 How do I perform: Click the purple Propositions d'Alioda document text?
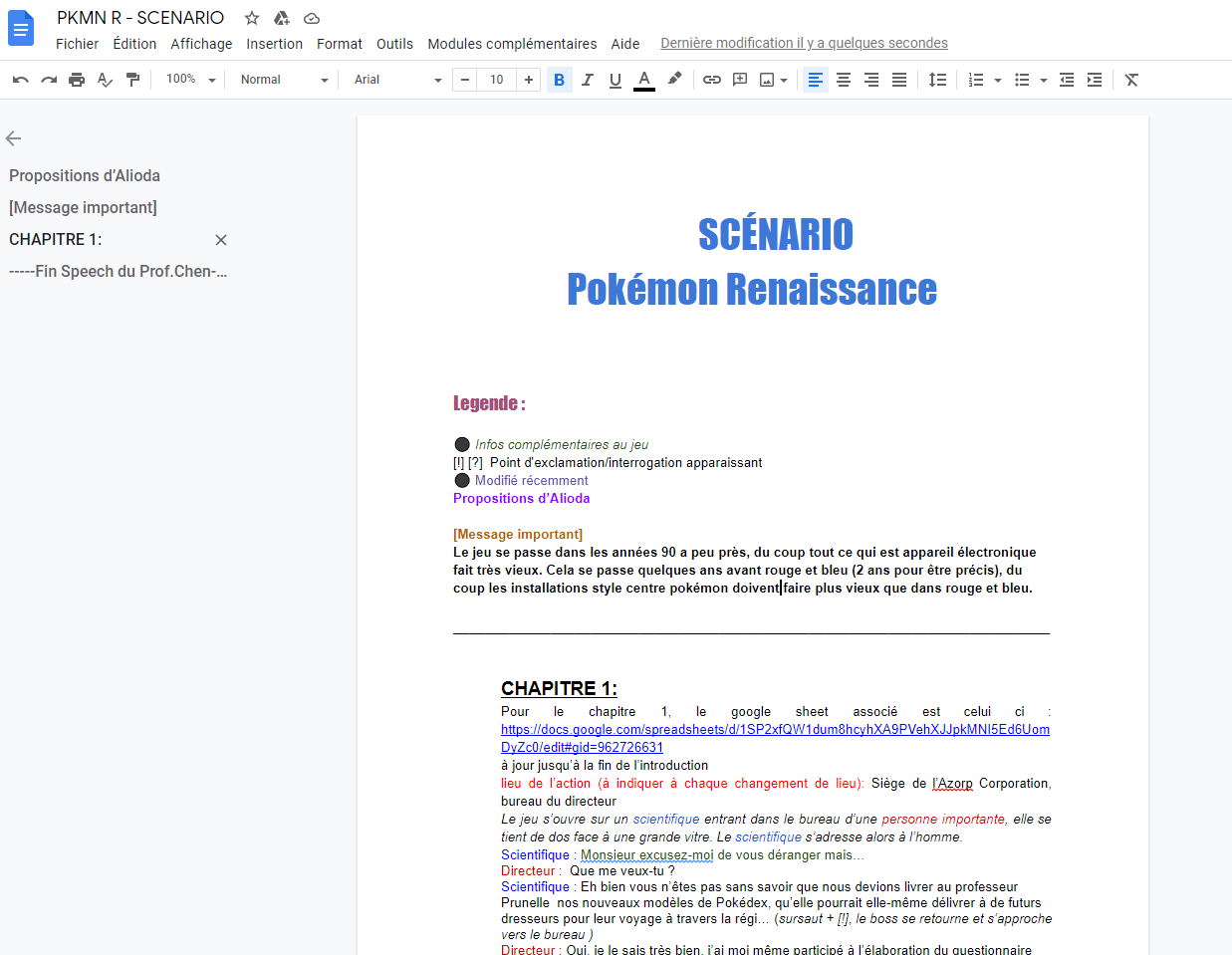click(521, 498)
